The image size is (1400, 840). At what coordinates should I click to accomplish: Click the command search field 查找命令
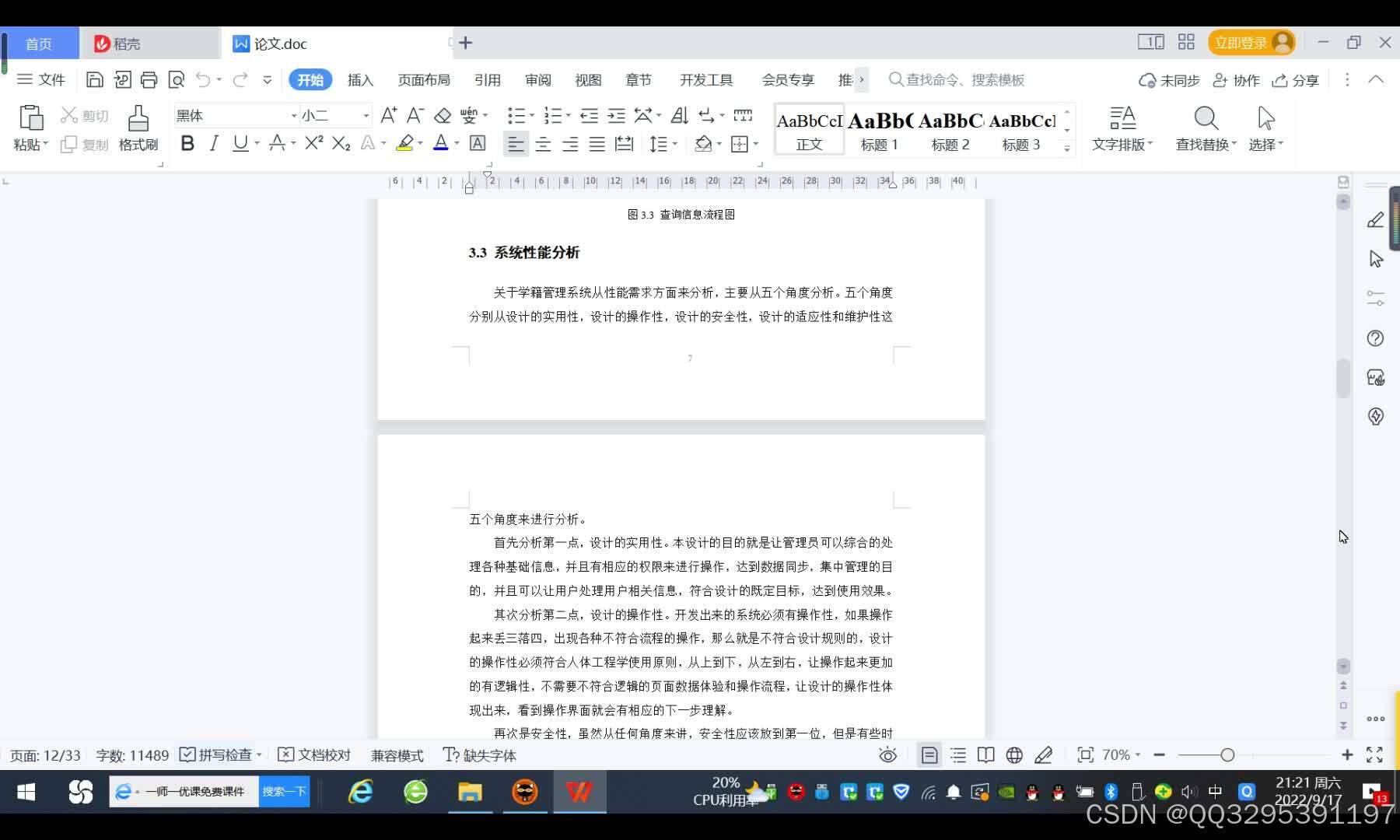coord(957,79)
